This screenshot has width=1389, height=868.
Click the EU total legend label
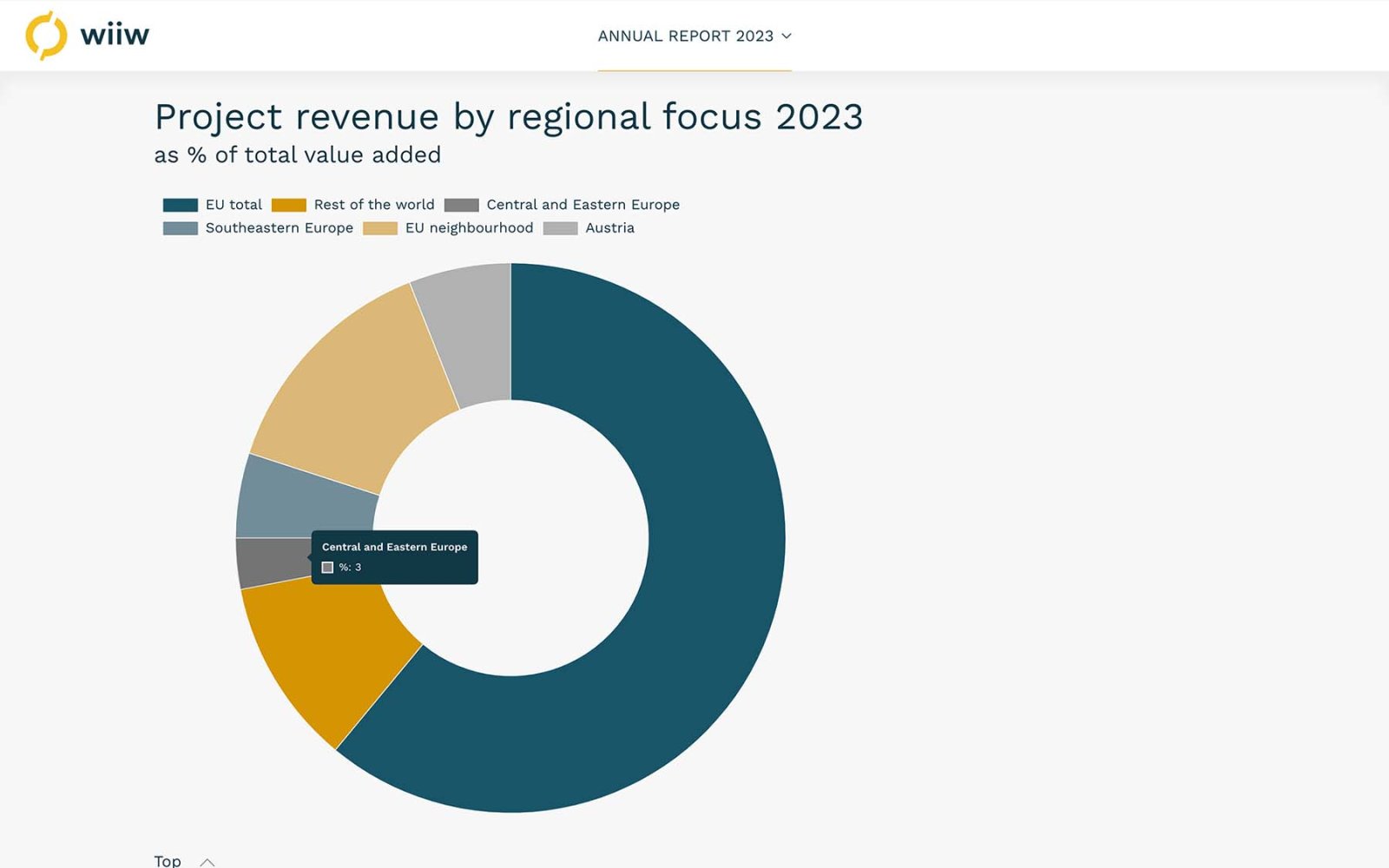click(x=234, y=205)
